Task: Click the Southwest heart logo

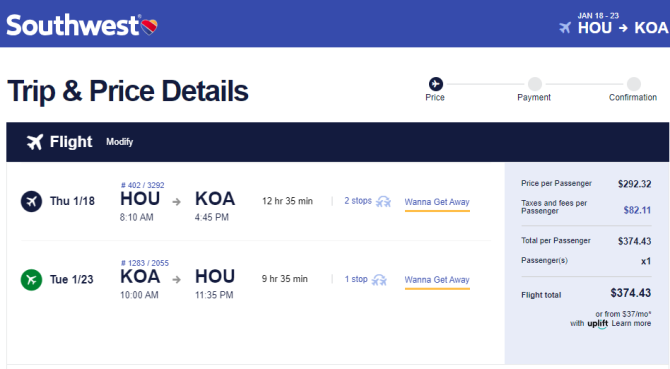Action: point(149,27)
